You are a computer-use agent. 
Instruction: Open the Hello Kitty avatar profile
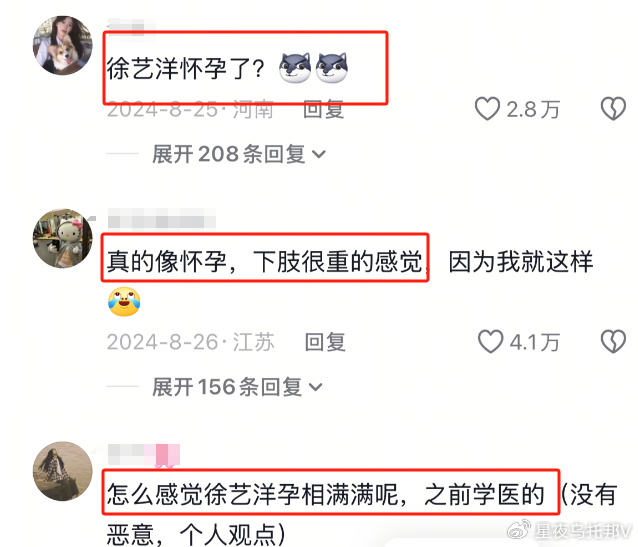[x=63, y=238]
